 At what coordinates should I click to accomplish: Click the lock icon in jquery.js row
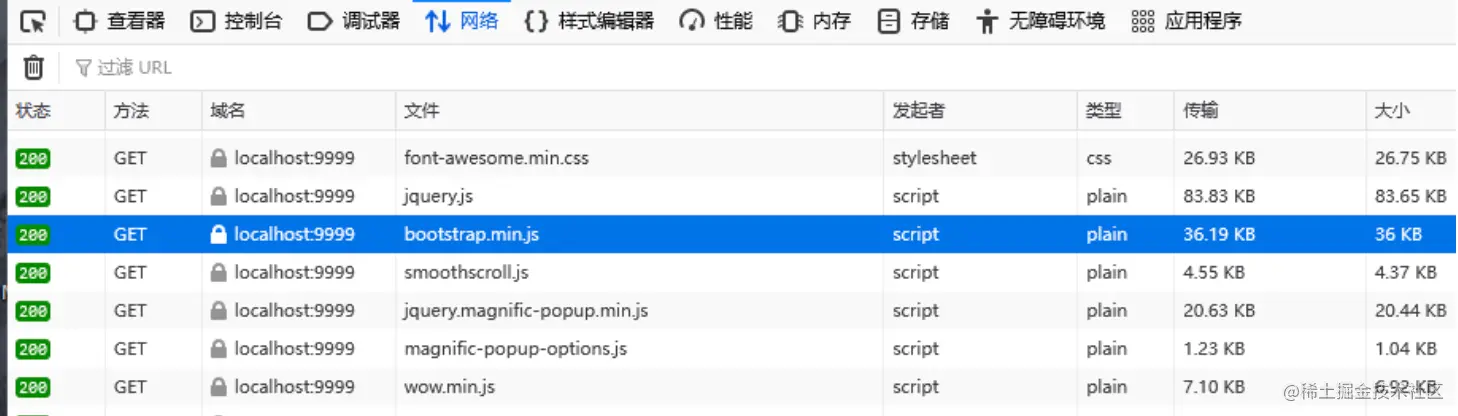[x=218, y=196]
